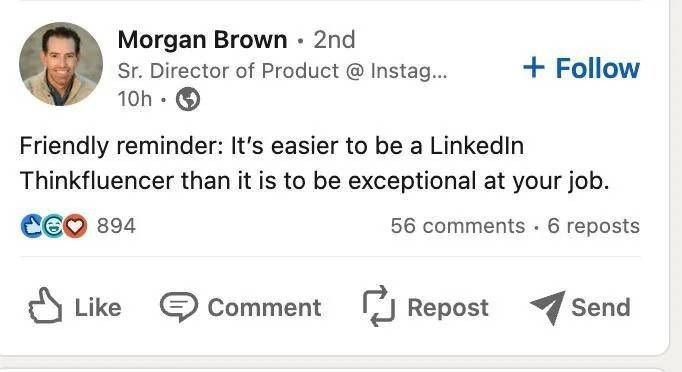Click the Sr. Director of Product headline
Viewport: 682px width, 372px height.
pos(282,71)
